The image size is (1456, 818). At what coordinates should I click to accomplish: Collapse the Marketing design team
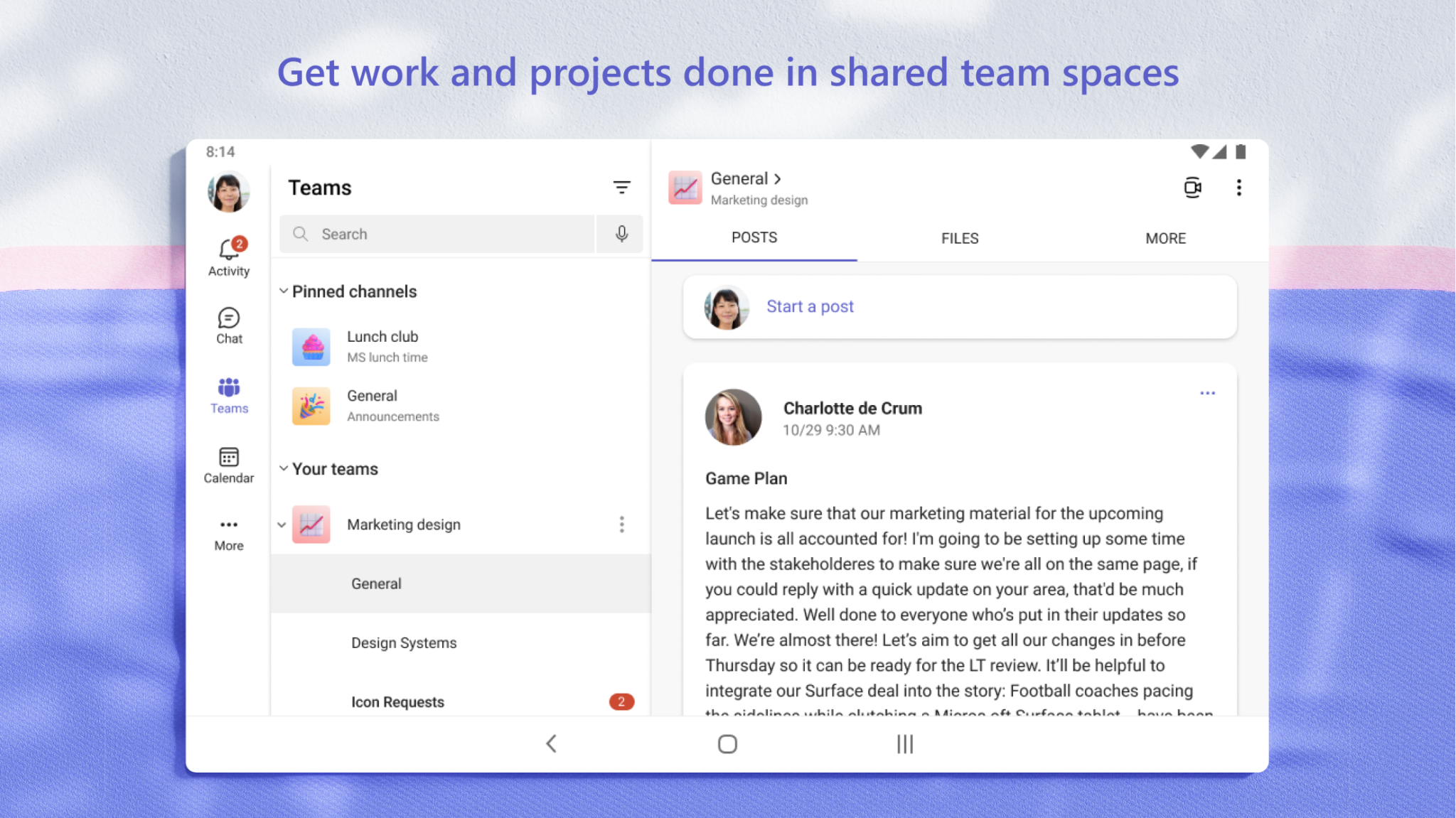pos(282,524)
